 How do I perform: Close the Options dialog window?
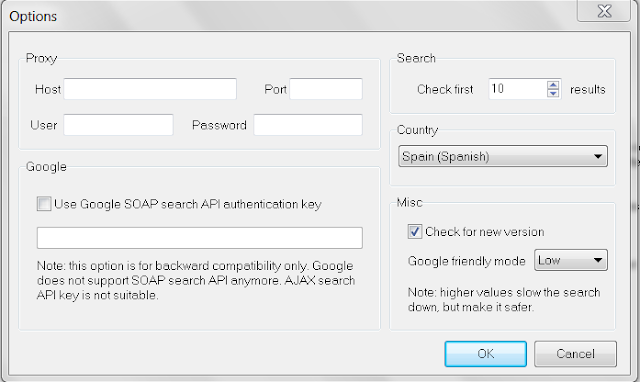click(604, 11)
